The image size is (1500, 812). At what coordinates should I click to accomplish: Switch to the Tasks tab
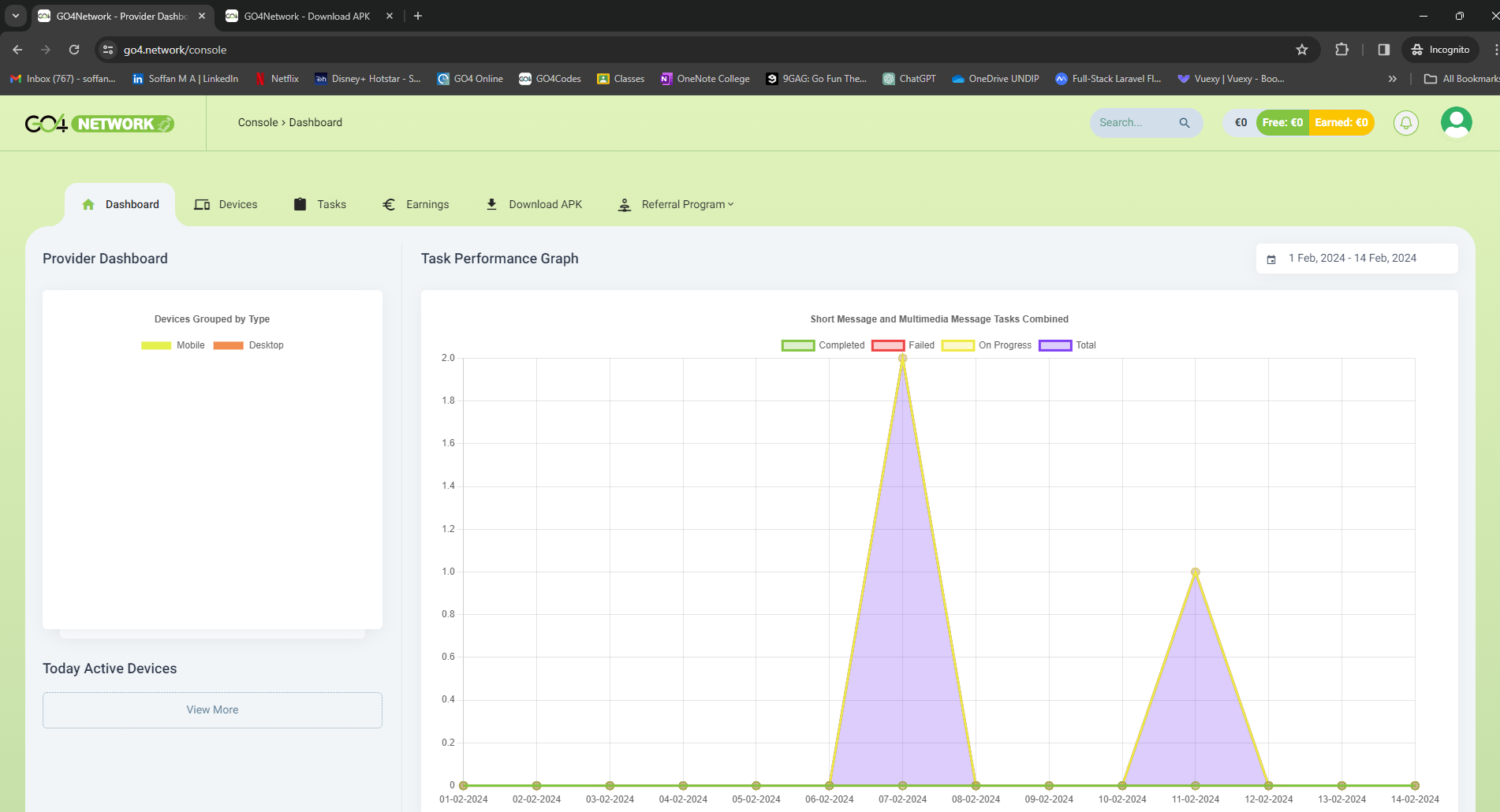pos(319,205)
